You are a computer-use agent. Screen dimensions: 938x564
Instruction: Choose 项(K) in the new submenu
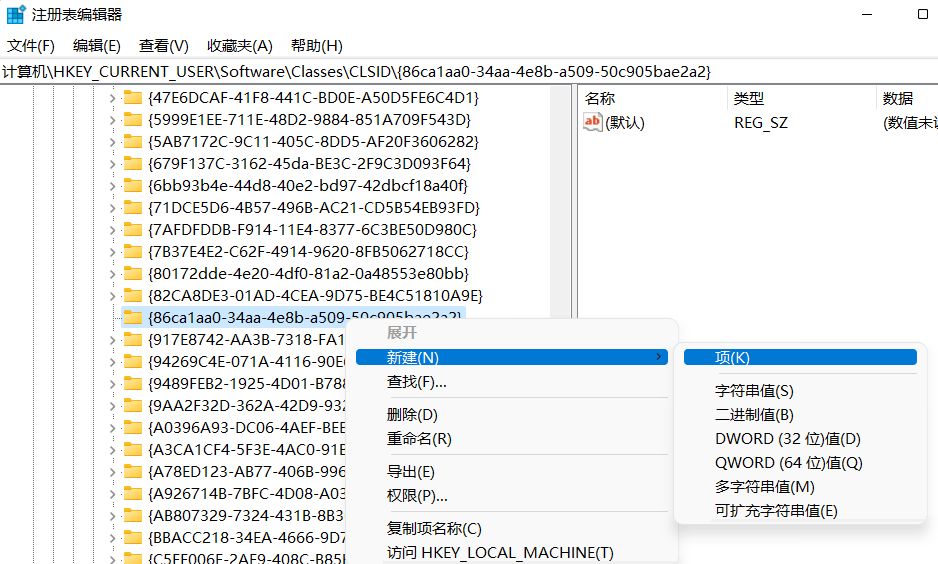click(800, 357)
